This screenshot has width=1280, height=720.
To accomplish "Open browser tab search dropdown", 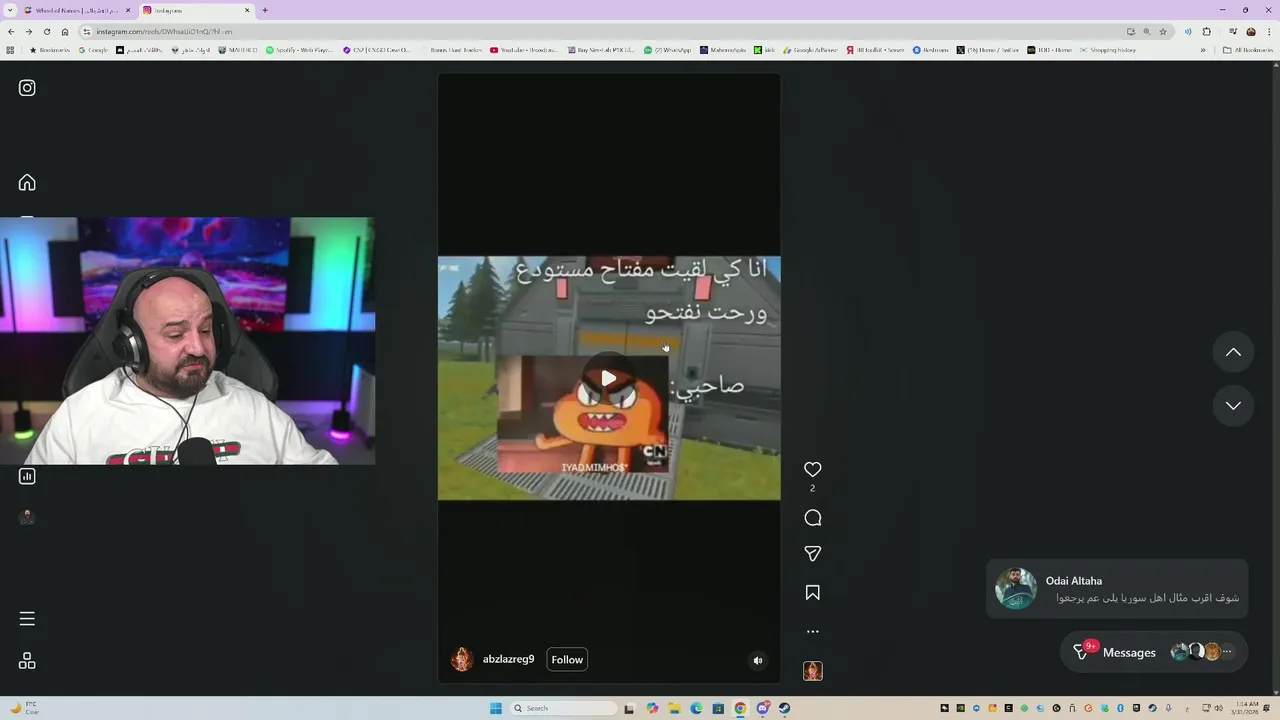I will [9, 10].
